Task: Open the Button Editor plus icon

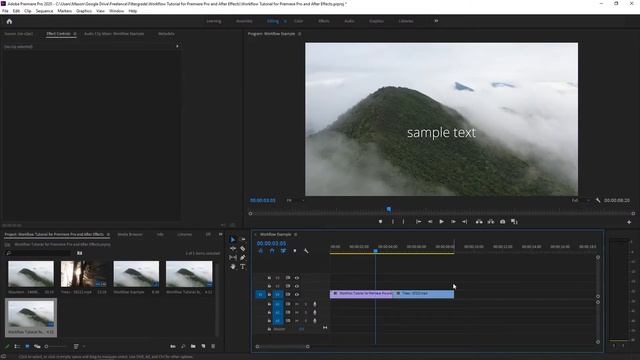Action: [x=629, y=222]
